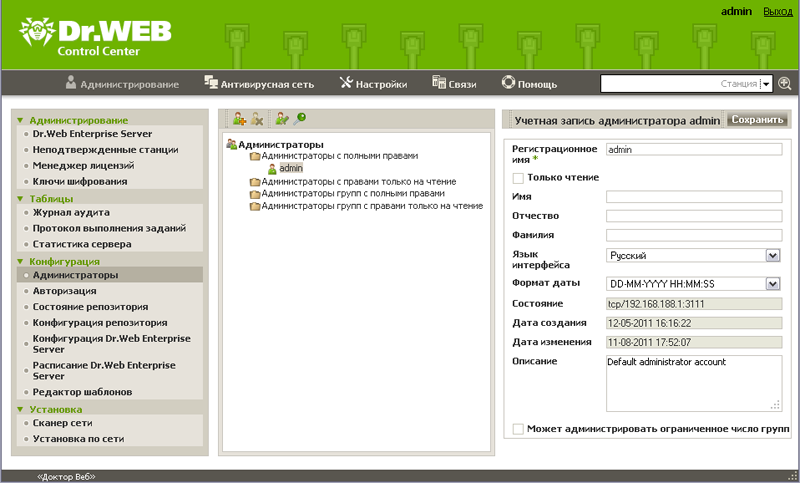Open the Станция search type dropdown arrow
Viewport: 800px width, 483px height.
point(766,84)
